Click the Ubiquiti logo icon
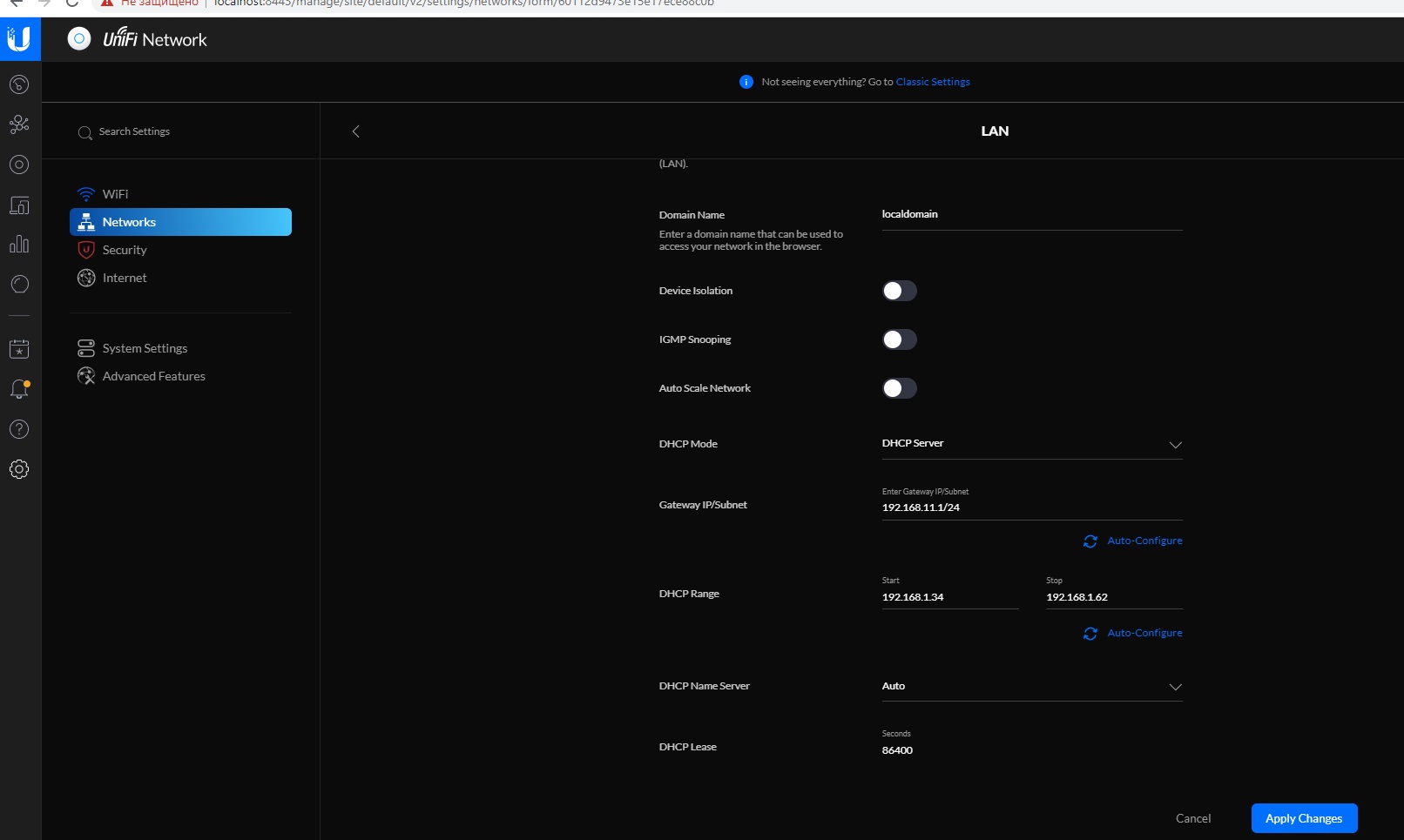Image resolution: width=1404 pixels, height=840 pixels. [19, 39]
